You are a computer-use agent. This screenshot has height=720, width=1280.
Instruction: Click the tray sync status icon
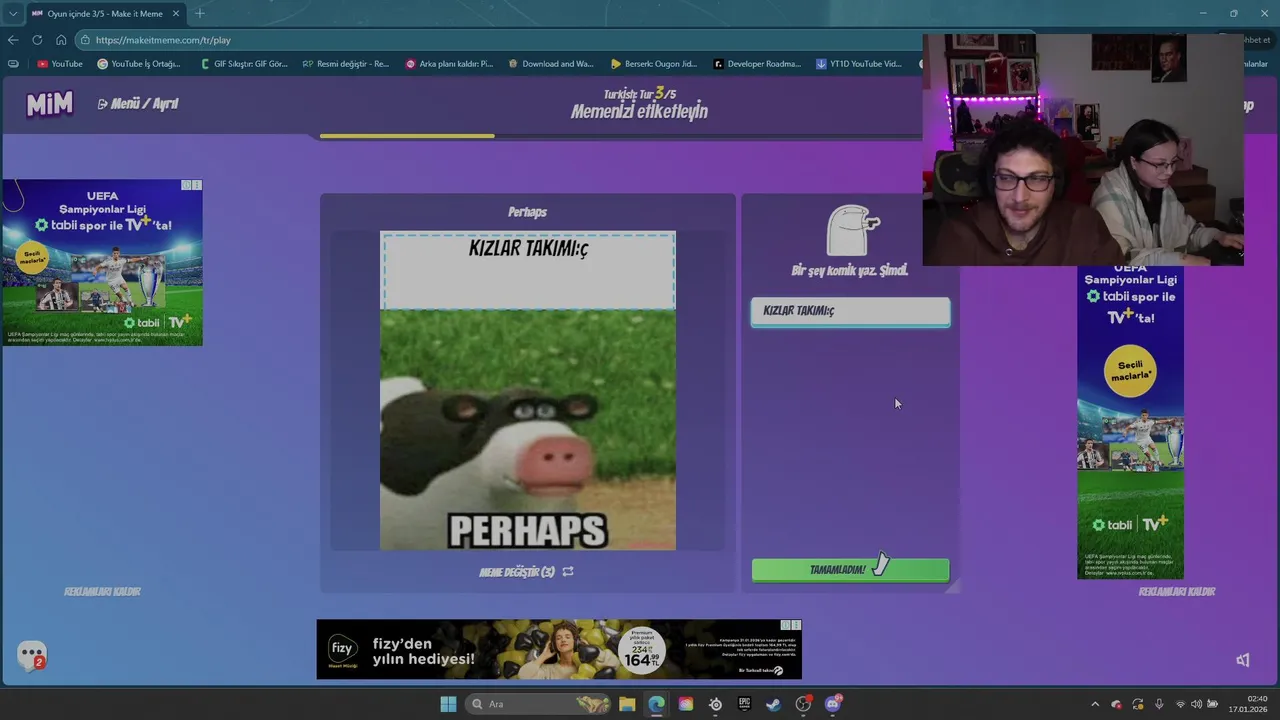[x=1138, y=704]
